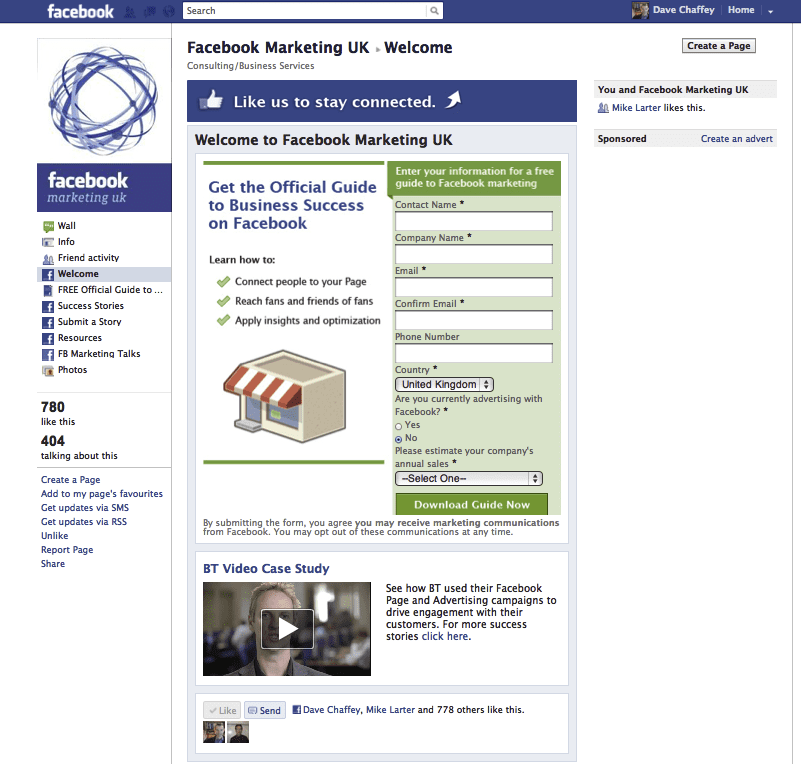Click the Mike Larter link in right panel
This screenshot has height=764, width=801.
pyautogui.click(x=637, y=108)
